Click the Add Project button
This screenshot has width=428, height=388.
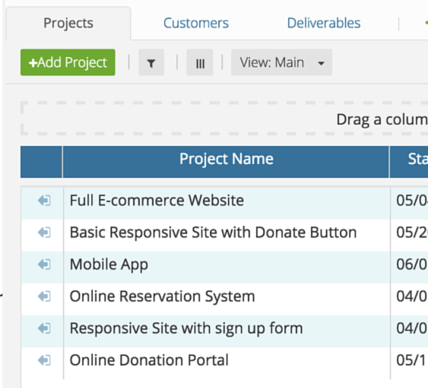(68, 63)
